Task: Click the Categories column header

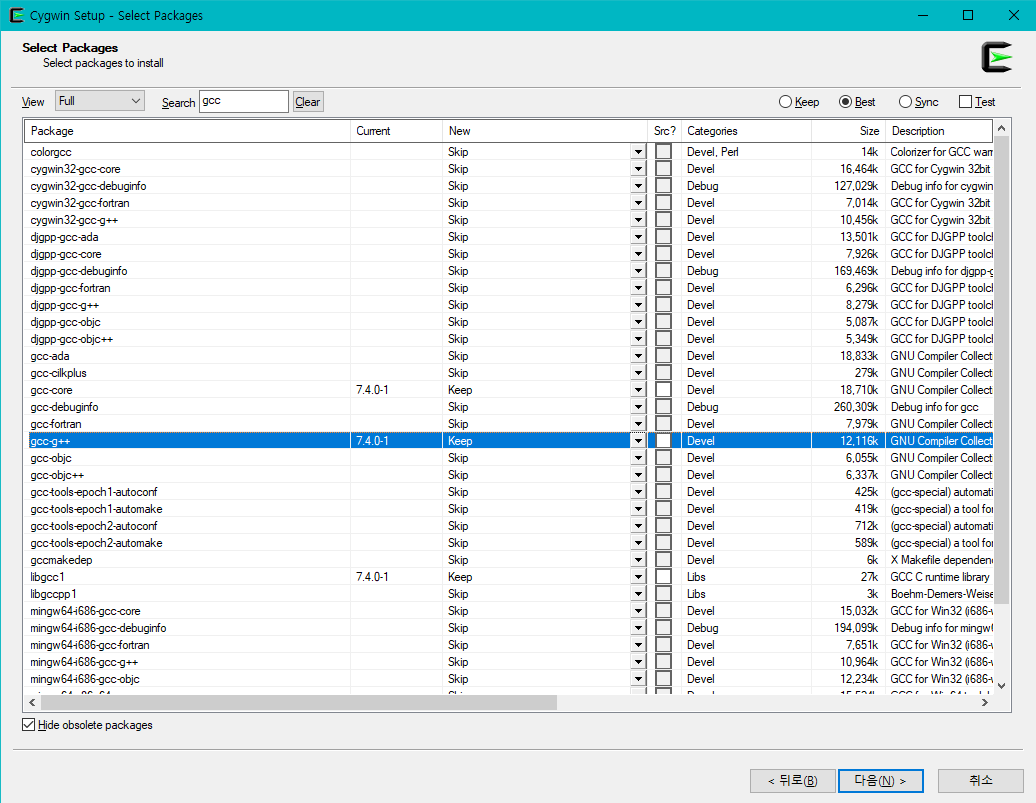Action: [x=746, y=131]
